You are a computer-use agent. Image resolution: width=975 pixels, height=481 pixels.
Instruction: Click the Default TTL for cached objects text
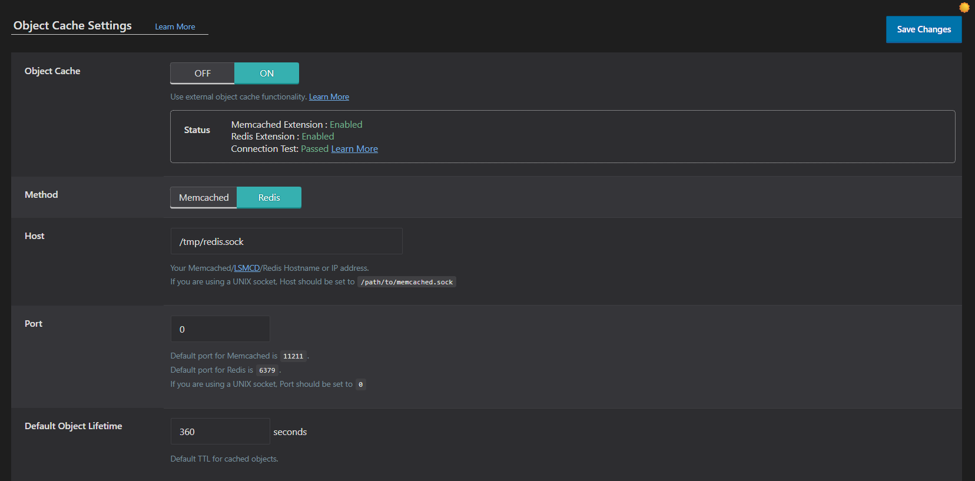click(x=224, y=459)
